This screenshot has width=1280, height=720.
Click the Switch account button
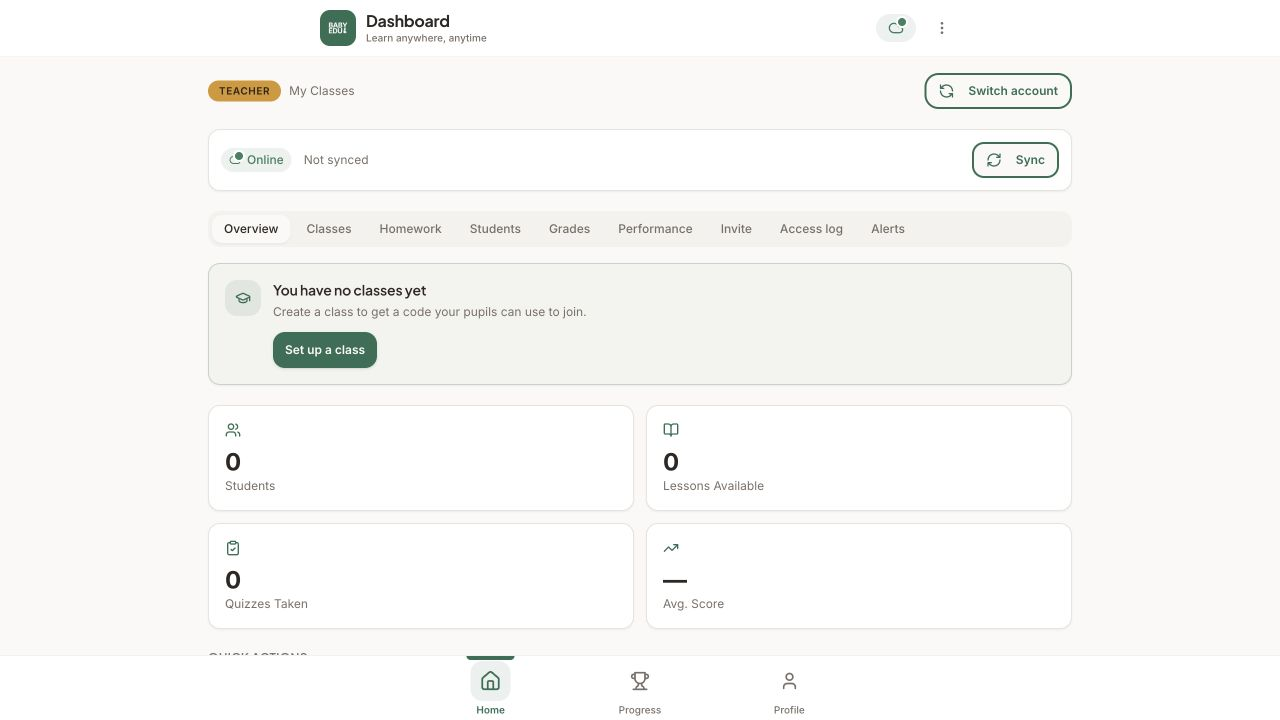point(998,91)
